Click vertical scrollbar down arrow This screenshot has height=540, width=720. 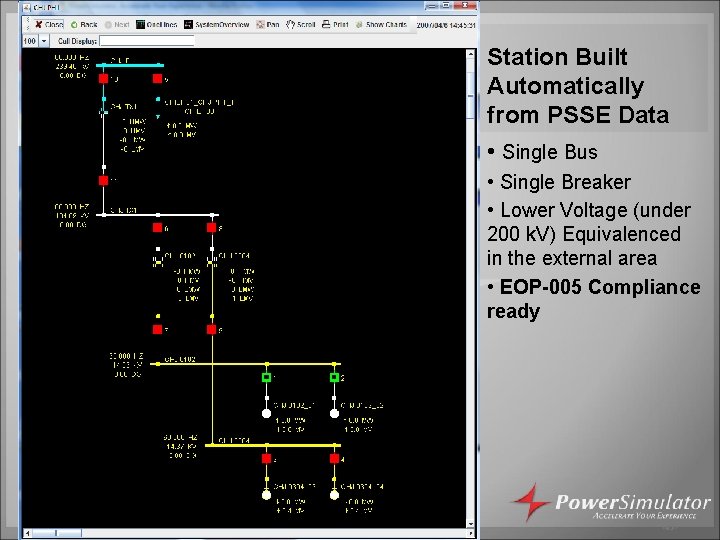(471, 523)
